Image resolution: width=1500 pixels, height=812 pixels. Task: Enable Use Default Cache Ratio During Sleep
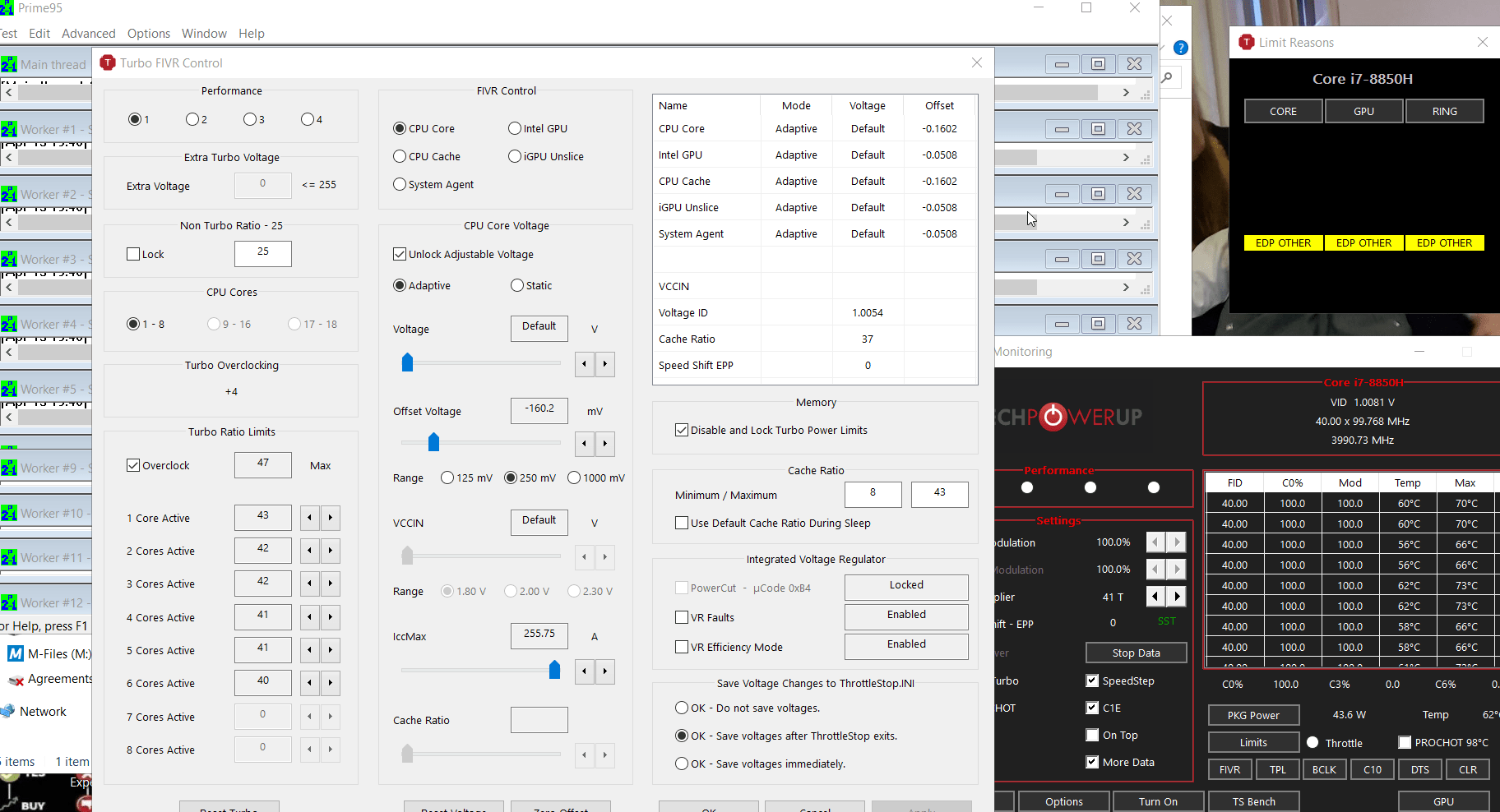pos(682,523)
